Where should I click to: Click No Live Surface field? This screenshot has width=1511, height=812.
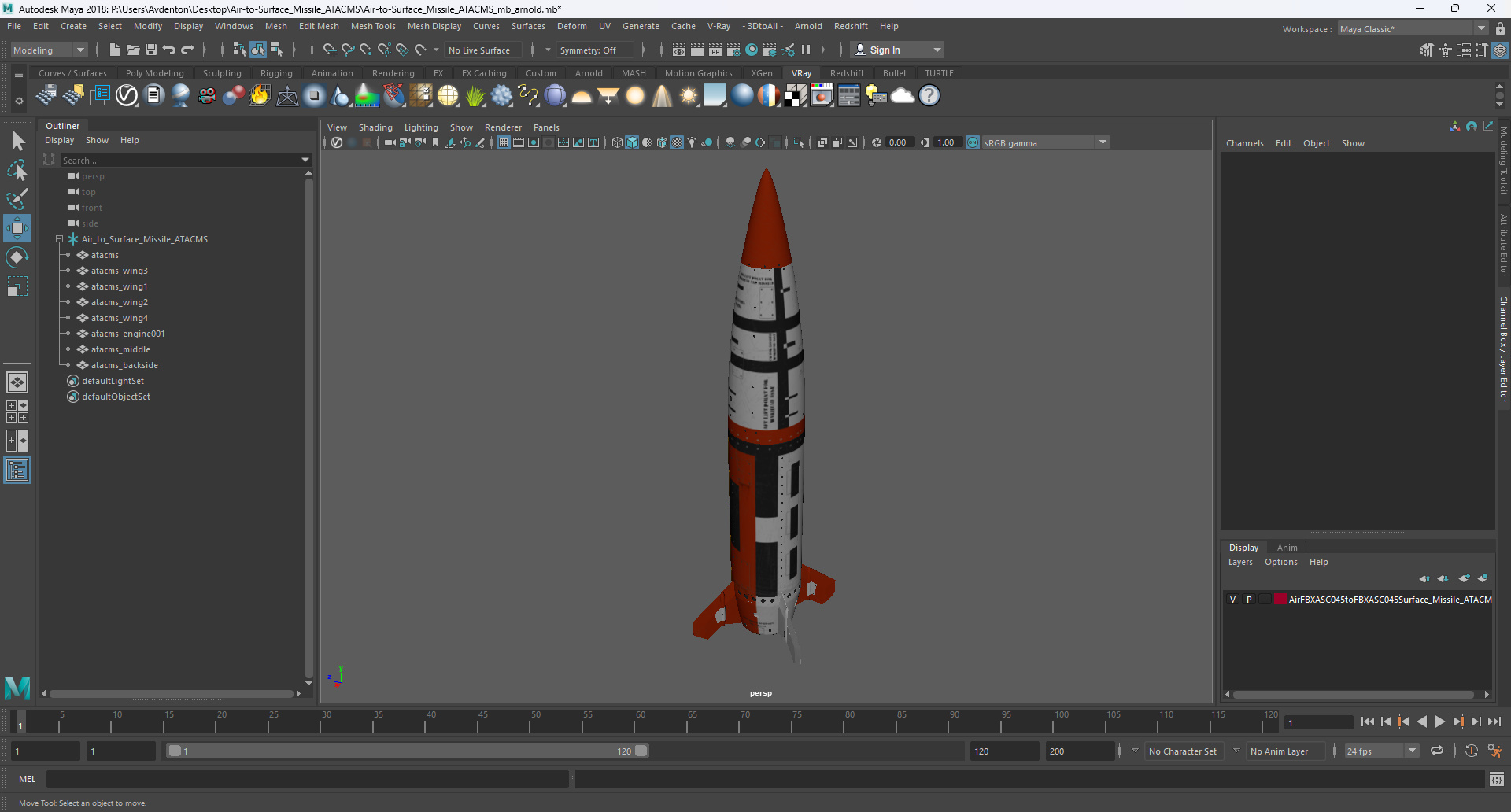pyautogui.click(x=482, y=50)
